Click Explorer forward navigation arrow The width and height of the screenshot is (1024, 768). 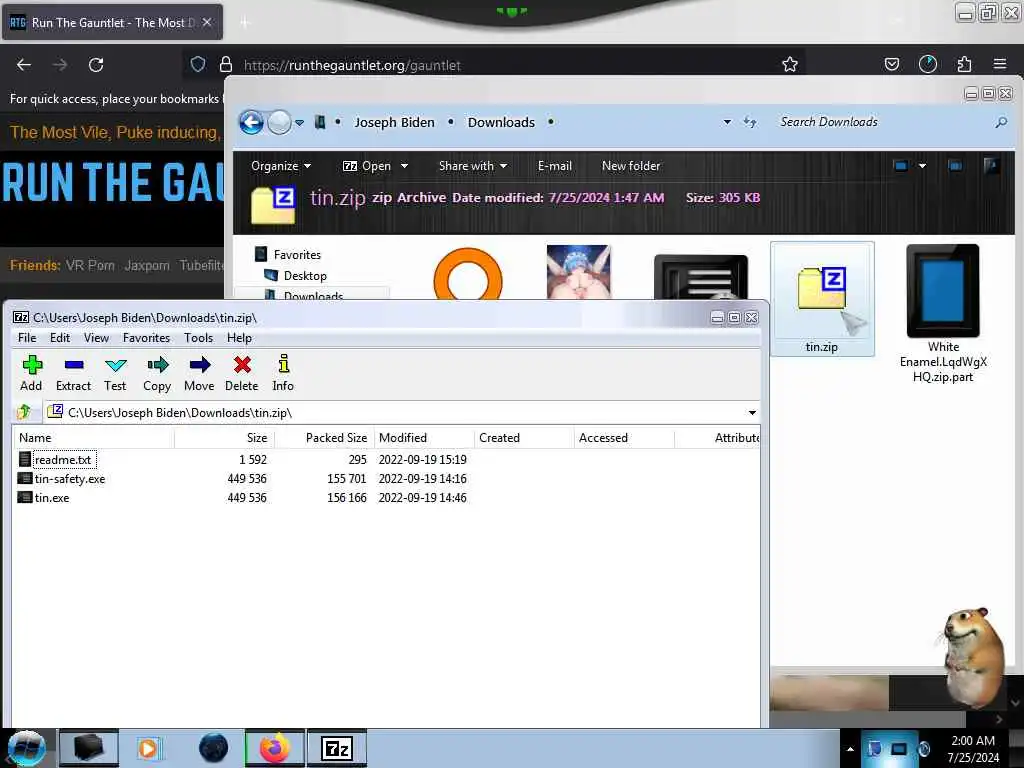pyautogui.click(x=280, y=122)
